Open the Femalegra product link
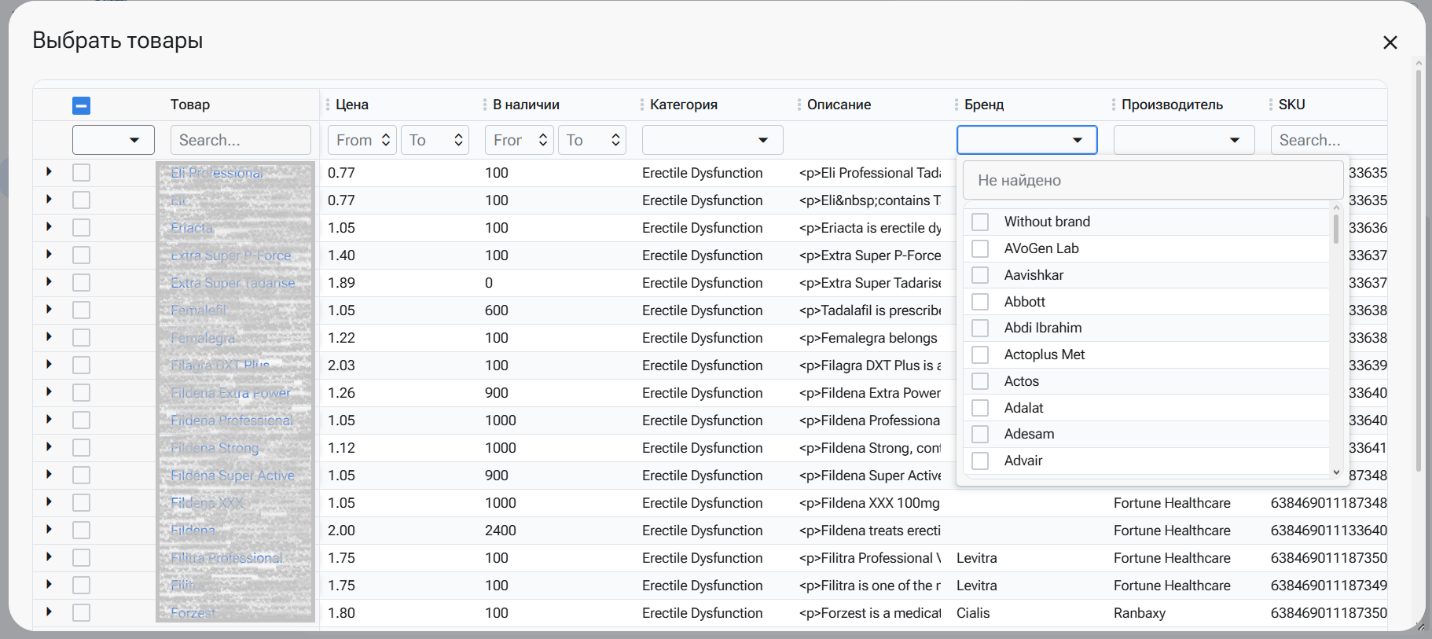This screenshot has width=1432, height=639. [x=203, y=338]
